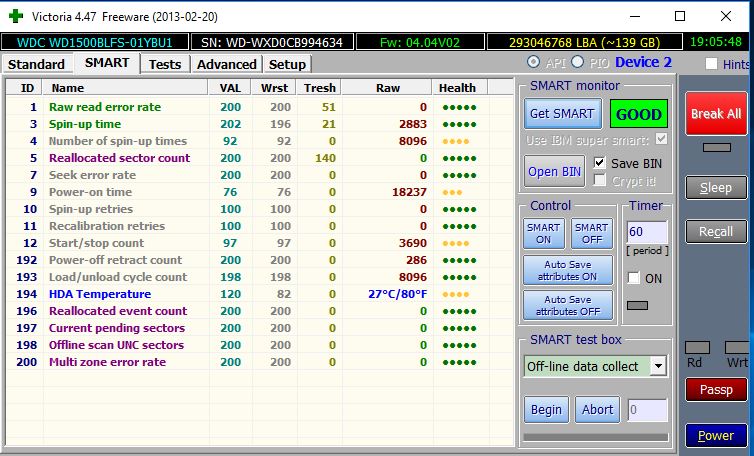Click the Victoria app icon in title bar

coord(14,16)
